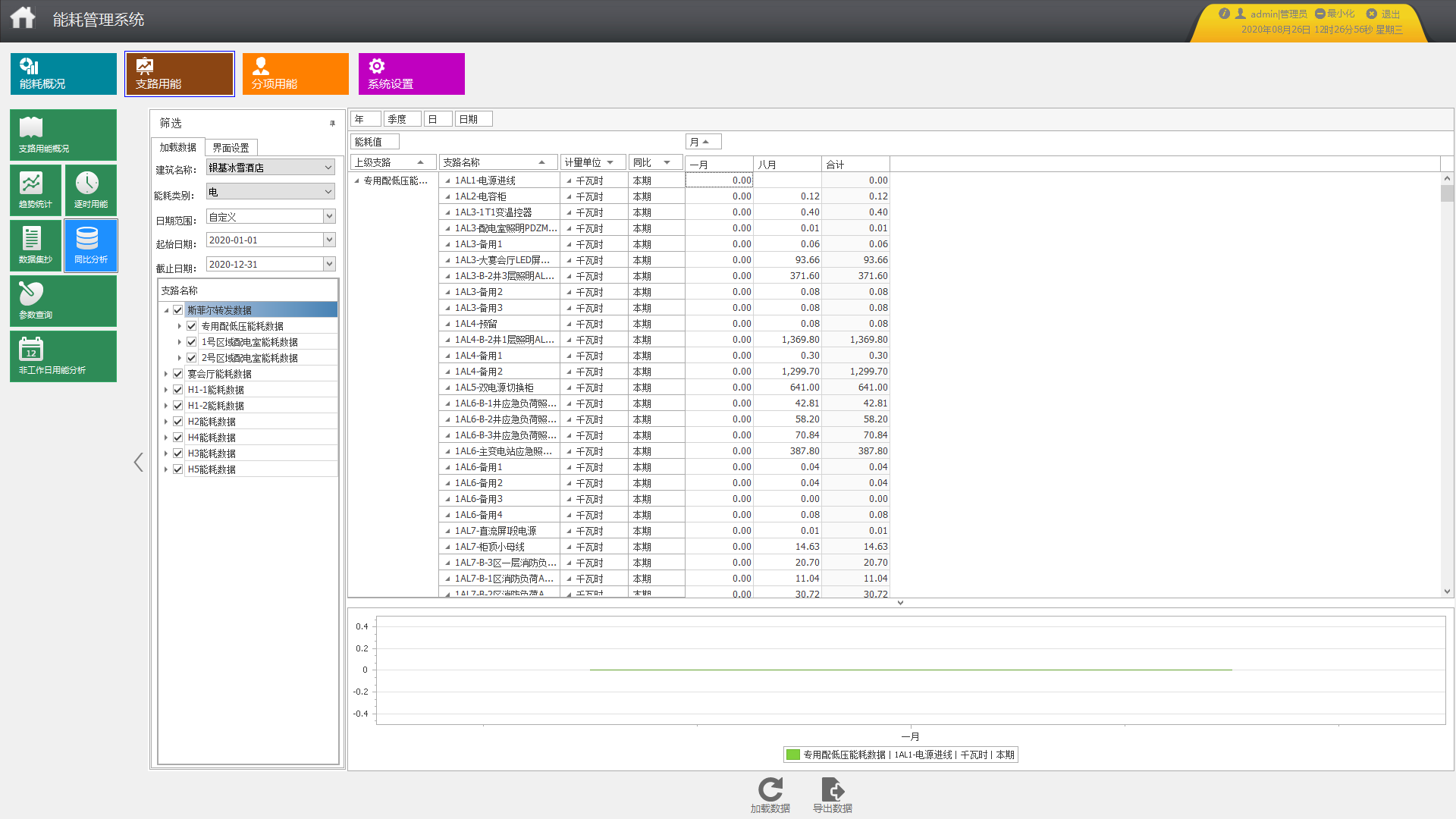Toggle the H2能耗数据 checkbox
Image resolution: width=1456 pixels, height=819 pixels.
point(178,422)
